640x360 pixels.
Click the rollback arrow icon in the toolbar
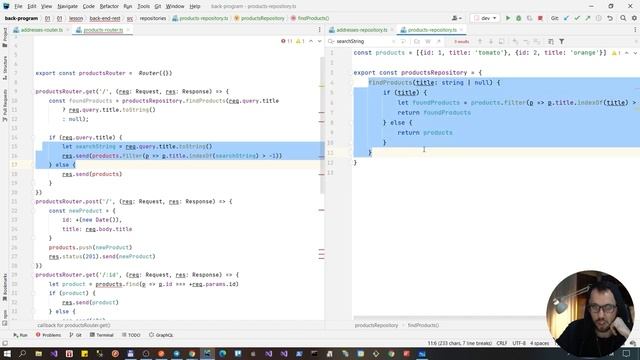[609, 18]
